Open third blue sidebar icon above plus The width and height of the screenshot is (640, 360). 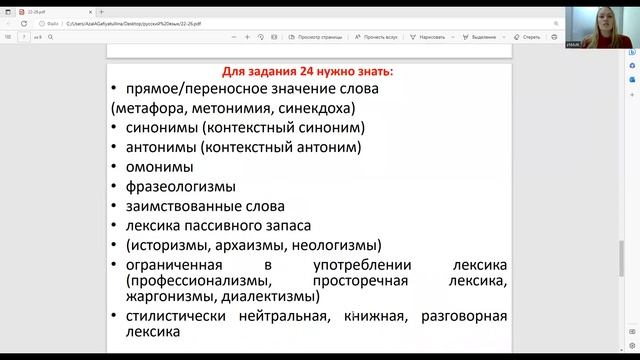point(632,80)
